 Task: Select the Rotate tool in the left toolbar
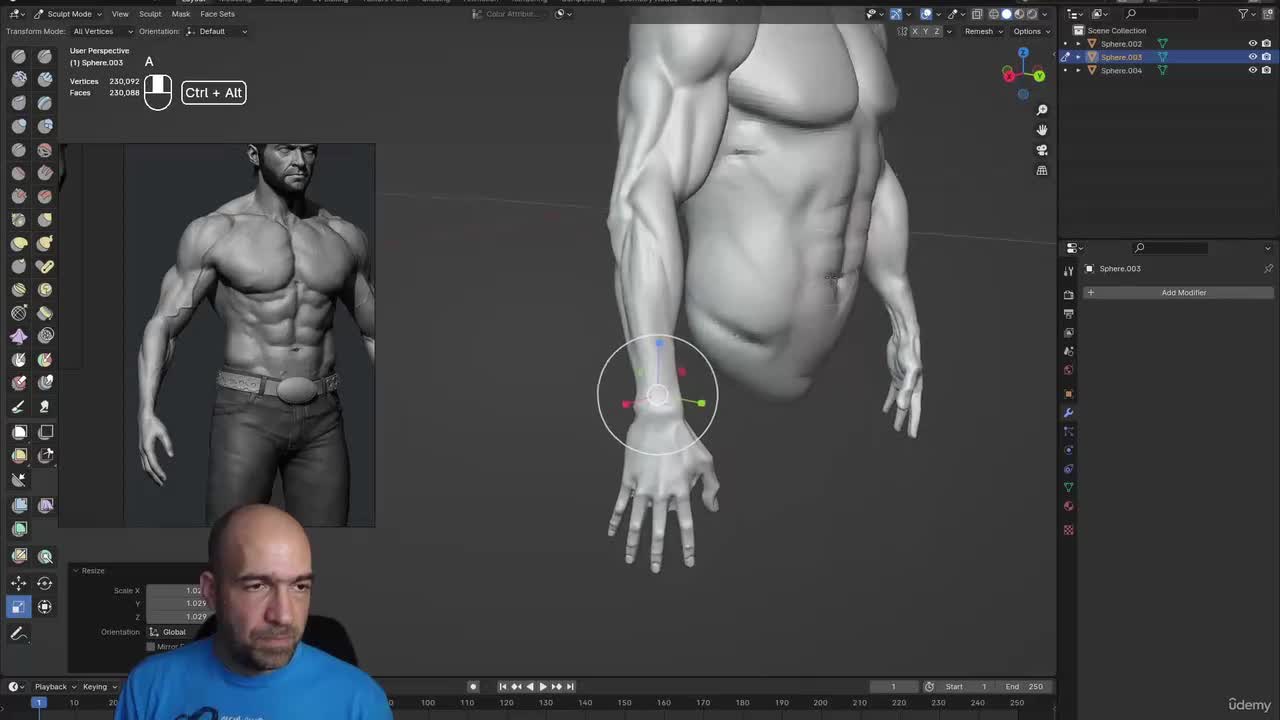click(45, 583)
